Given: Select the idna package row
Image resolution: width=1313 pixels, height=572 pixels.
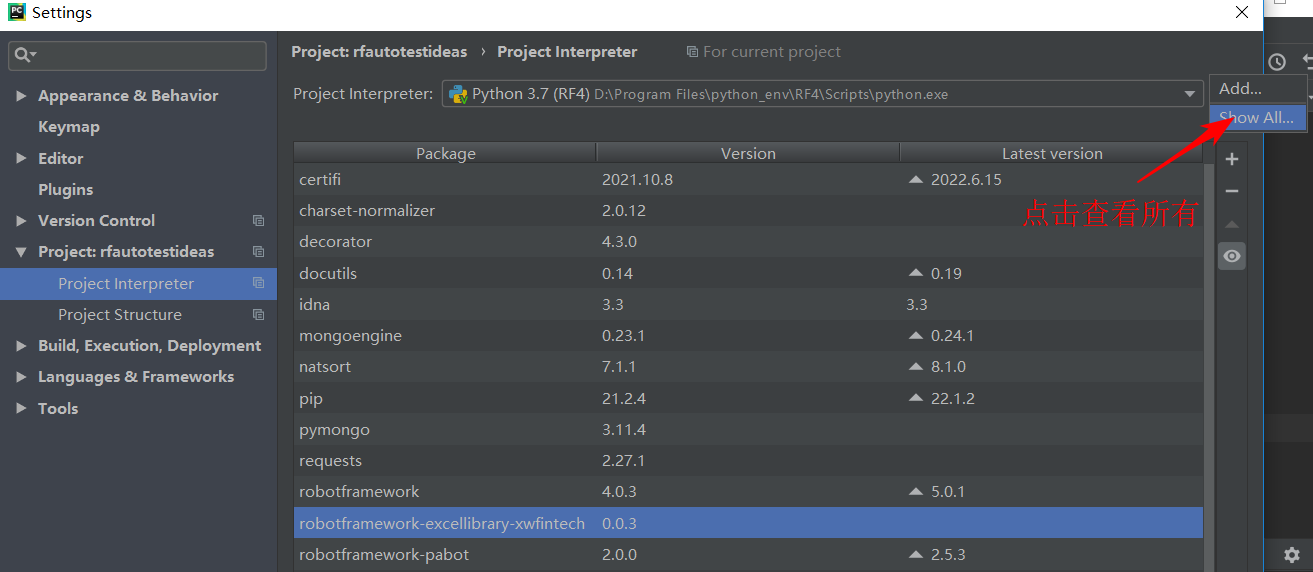Looking at the screenshot, I should [x=748, y=304].
